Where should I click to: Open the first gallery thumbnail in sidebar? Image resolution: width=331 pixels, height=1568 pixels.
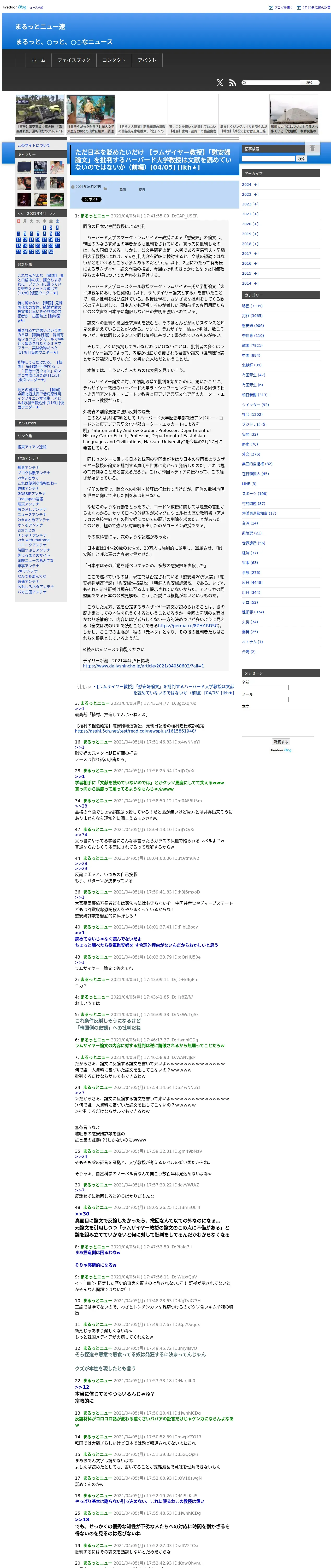click(x=24, y=168)
